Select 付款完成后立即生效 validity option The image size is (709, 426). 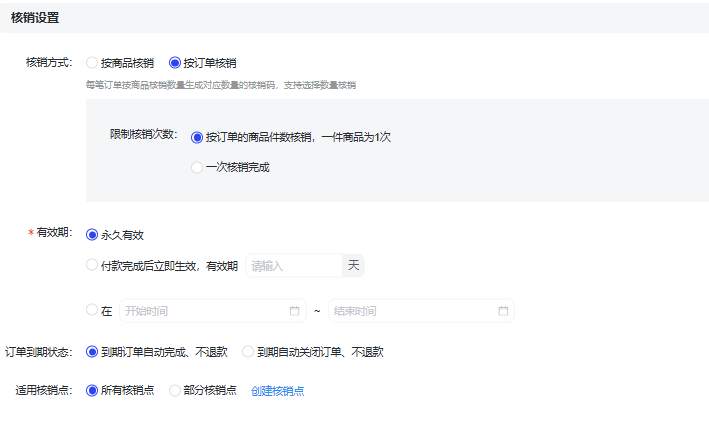click(x=93, y=265)
